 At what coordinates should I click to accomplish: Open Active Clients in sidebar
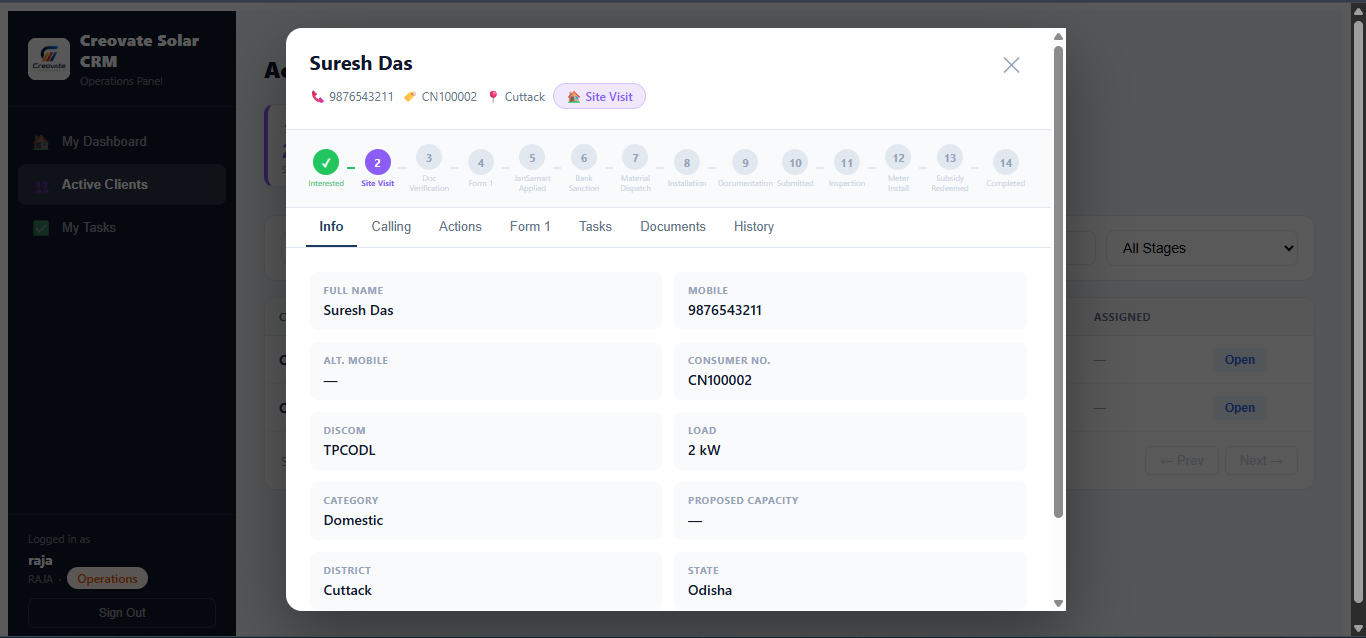coord(122,185)
